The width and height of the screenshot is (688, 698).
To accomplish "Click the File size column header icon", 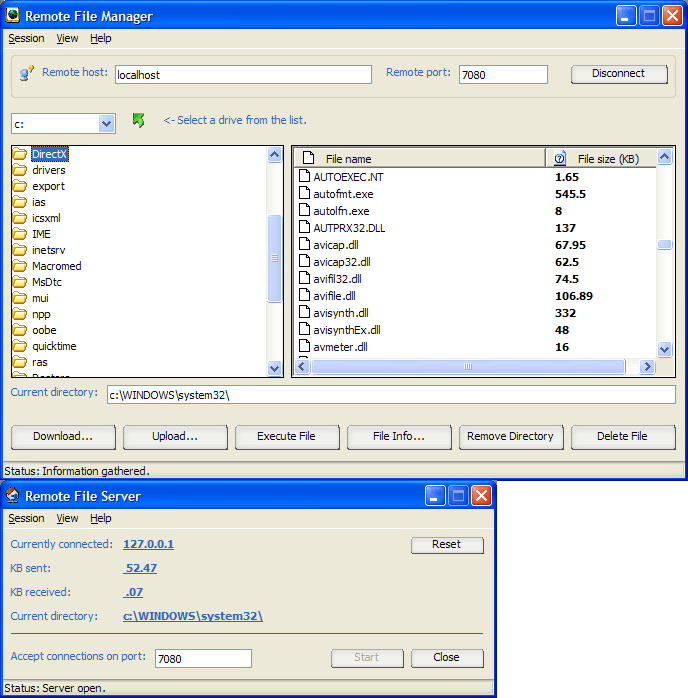I will tap(560, 158).
